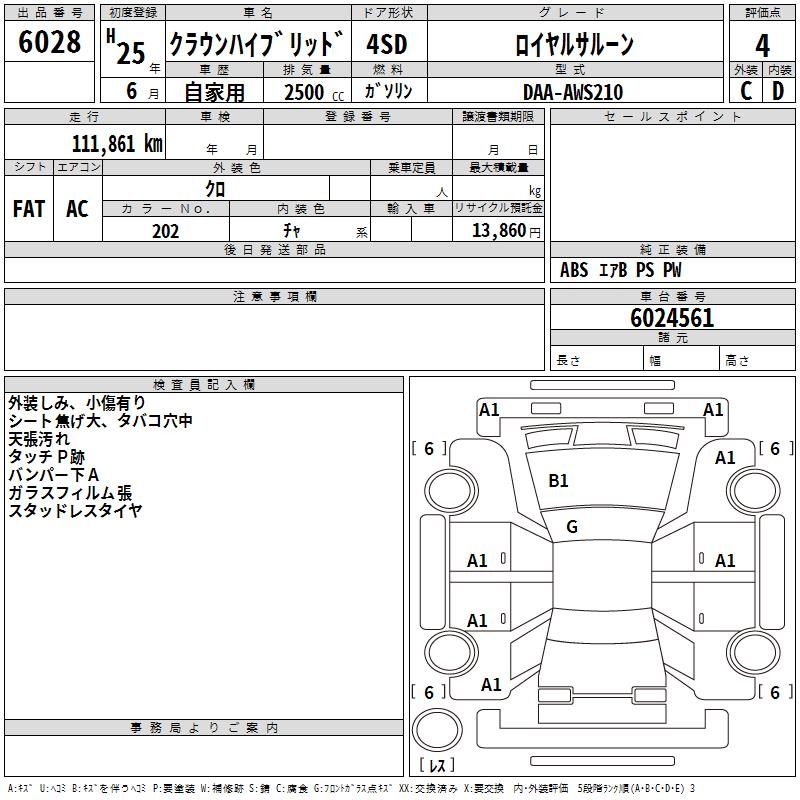The width and height of the screenshot is (800, 800).
Task: Select the overall evaluation score 4
Action: (x=762, y=45)
